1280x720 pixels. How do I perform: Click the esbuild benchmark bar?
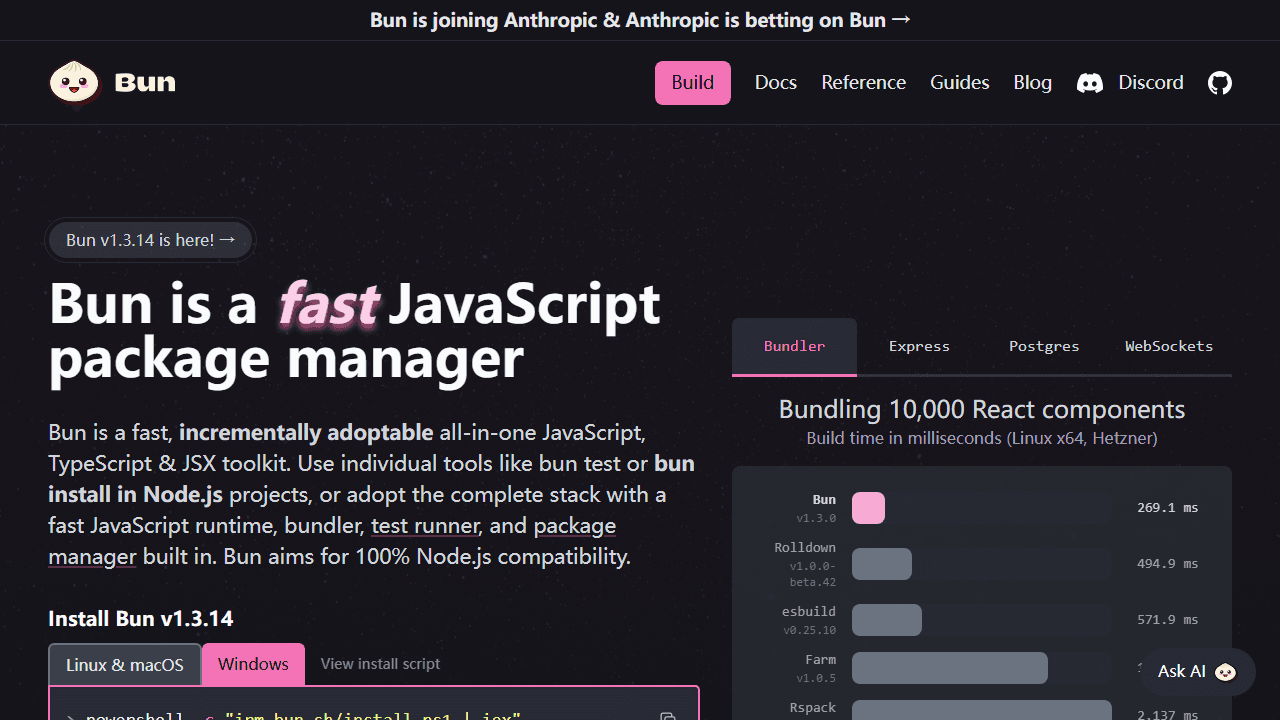(x=887, y=620)
